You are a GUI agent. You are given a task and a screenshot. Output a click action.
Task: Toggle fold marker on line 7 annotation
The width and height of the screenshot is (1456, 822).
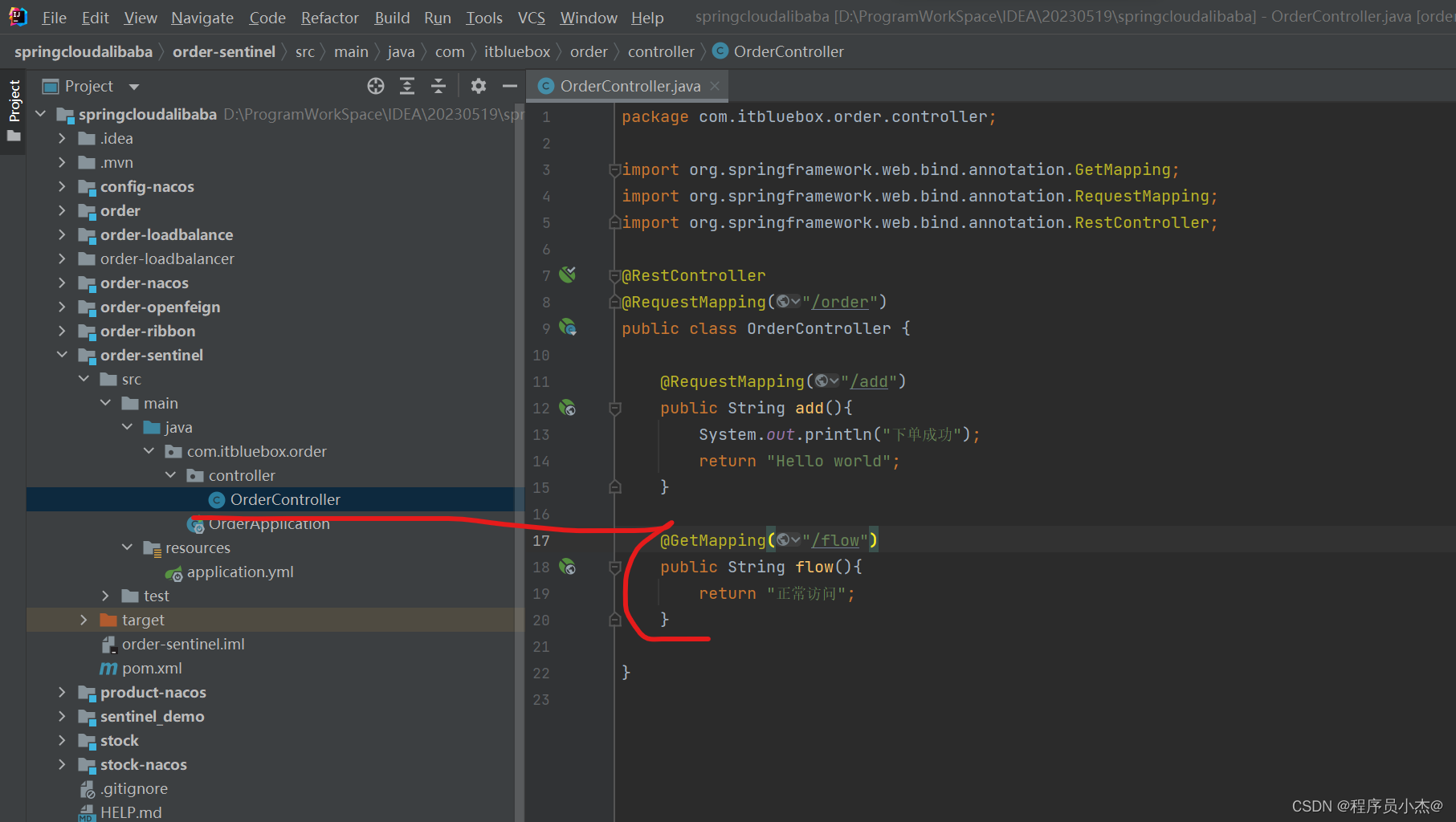(x=614, y=275)
